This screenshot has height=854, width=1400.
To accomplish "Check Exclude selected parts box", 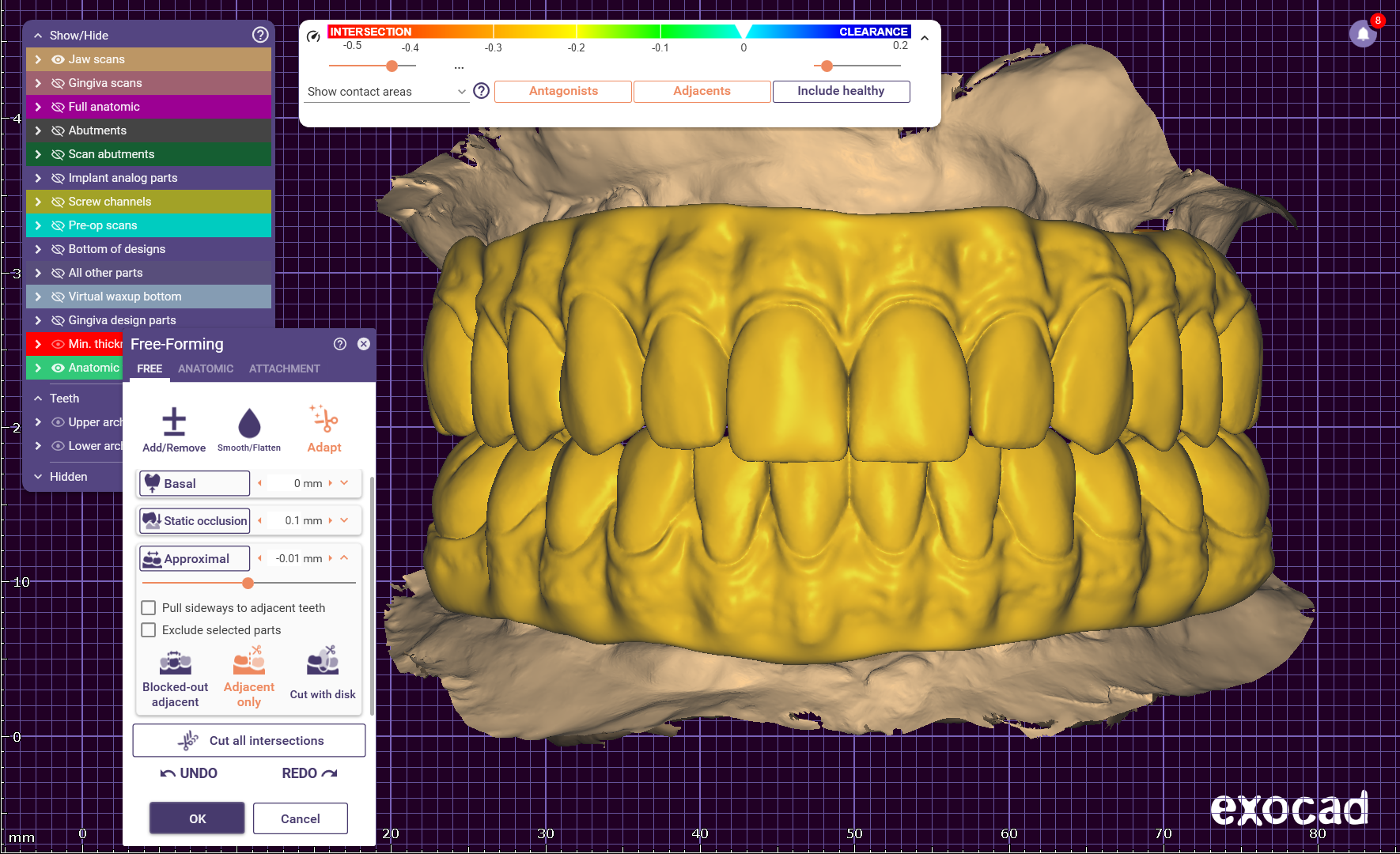I will (x=148, y=630).
